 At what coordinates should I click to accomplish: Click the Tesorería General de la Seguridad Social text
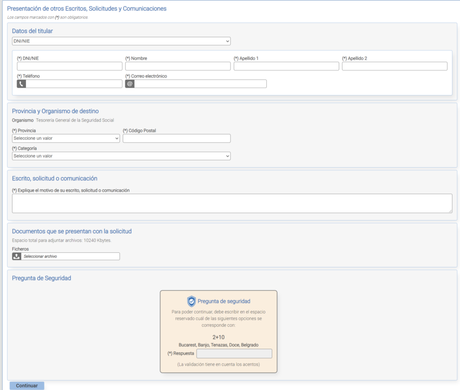click(x=75, y=120)
